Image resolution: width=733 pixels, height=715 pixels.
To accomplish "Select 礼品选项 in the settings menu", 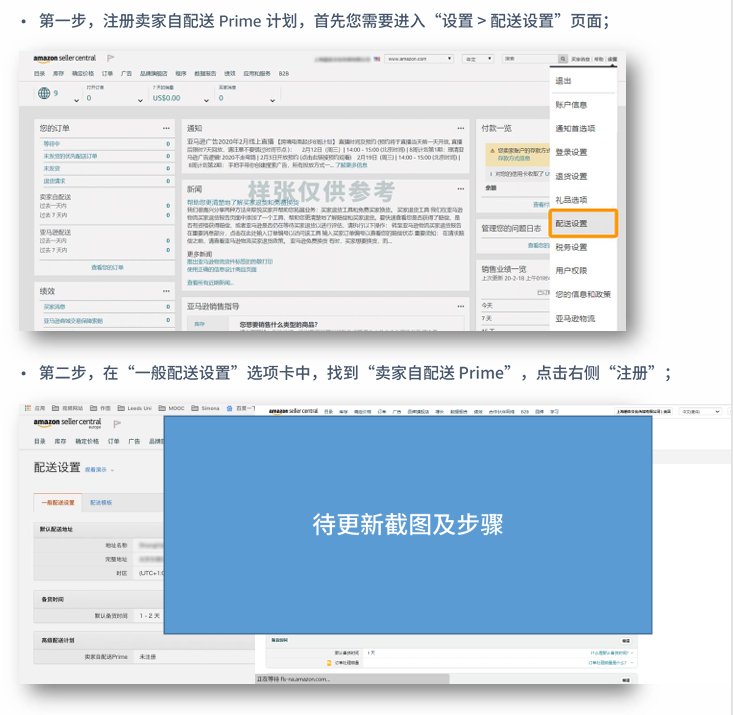I will [571, 200].
